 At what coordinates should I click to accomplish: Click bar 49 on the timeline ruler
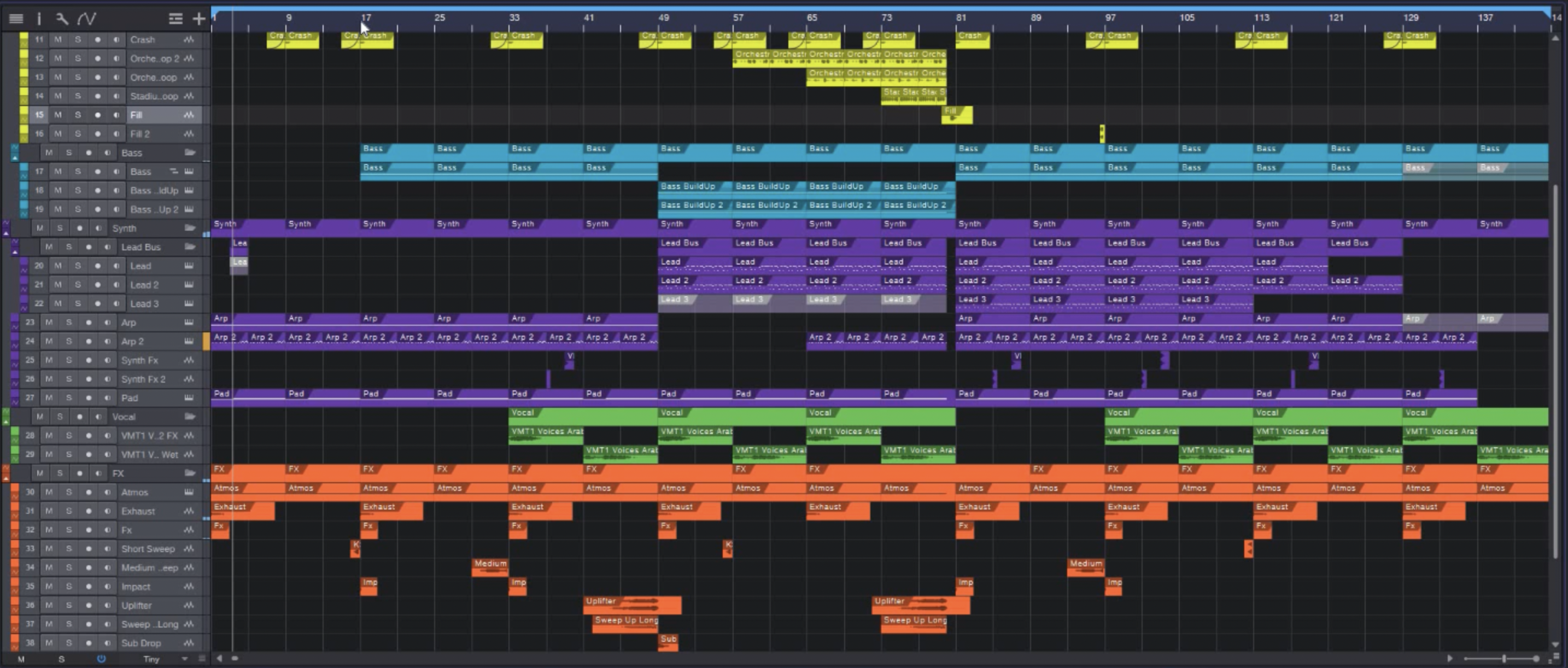(x=663, y=17)
